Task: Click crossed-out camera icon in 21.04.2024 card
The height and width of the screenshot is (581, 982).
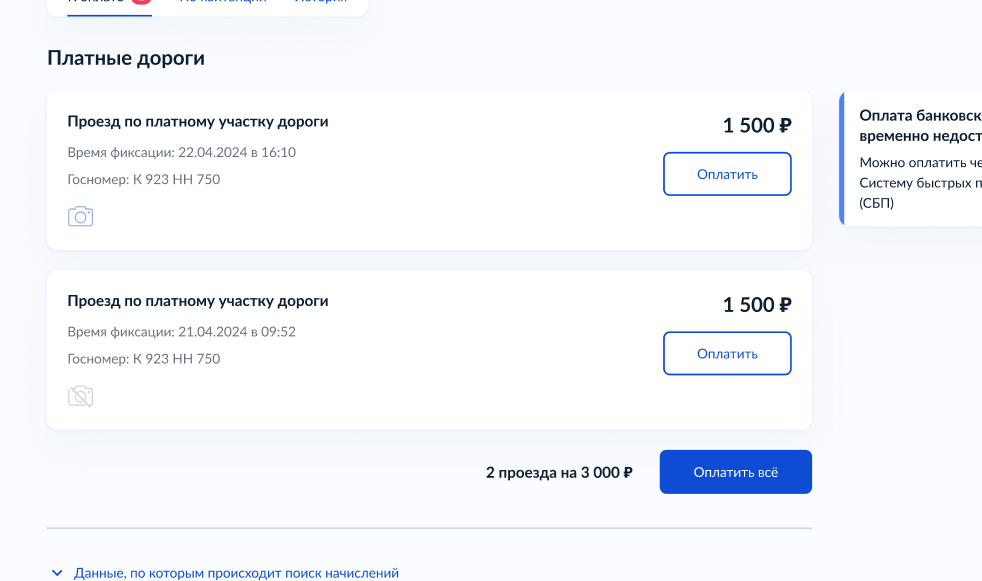Action: [80, 396]
